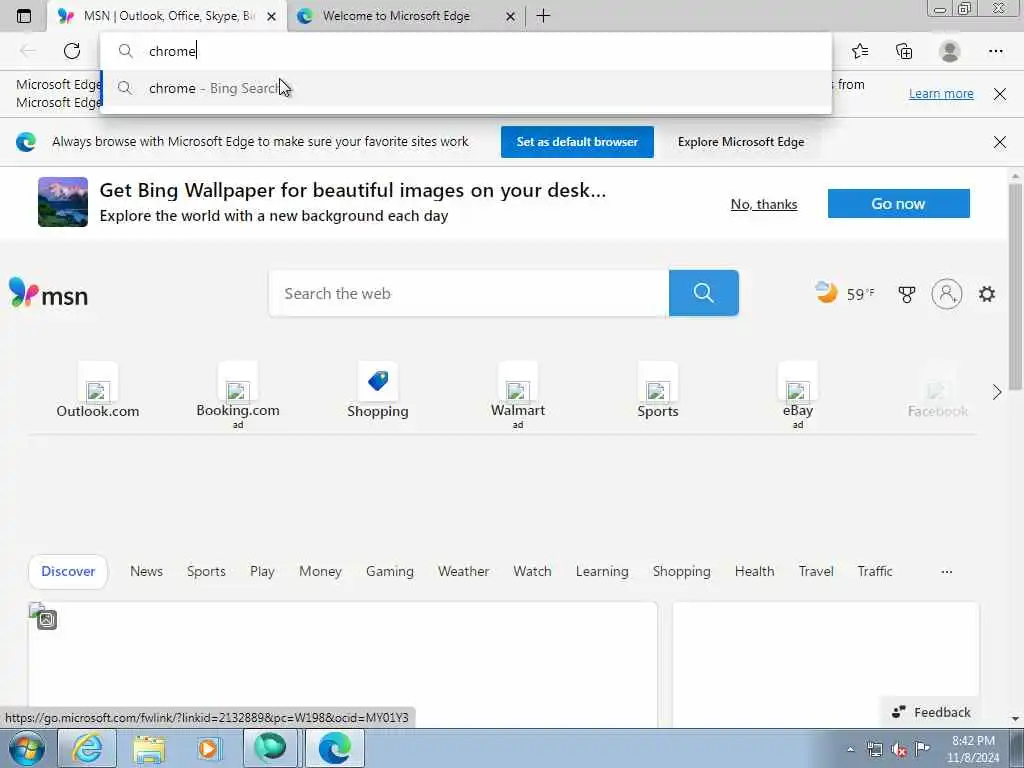Click Explore Microsoft Edge button
This screenshot has height=768, width=1024.
coord(741,142)
